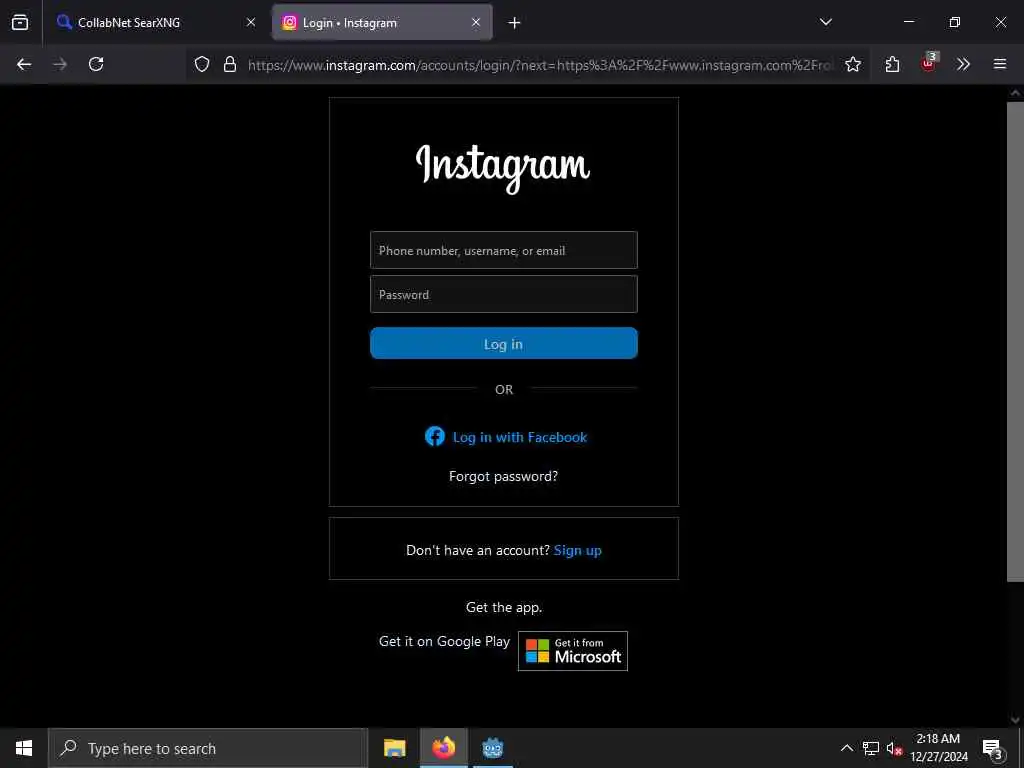The width and height of the screenshot is (1024, 768).
Task: Open the clock showing 2:18 AM
Action: [938, 748]
